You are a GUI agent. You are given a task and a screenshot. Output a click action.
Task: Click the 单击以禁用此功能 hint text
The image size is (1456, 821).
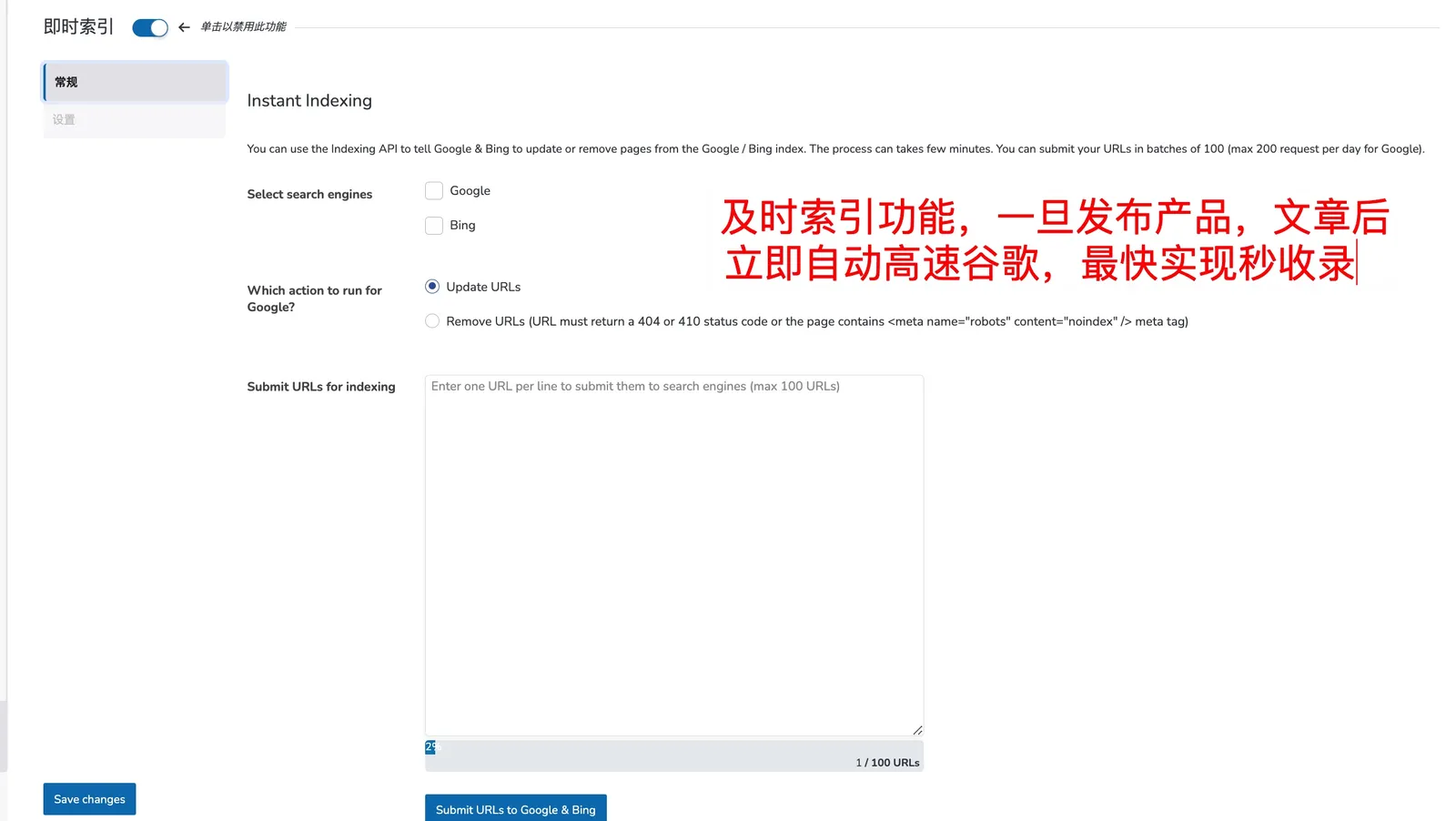[x=243, y=27]
